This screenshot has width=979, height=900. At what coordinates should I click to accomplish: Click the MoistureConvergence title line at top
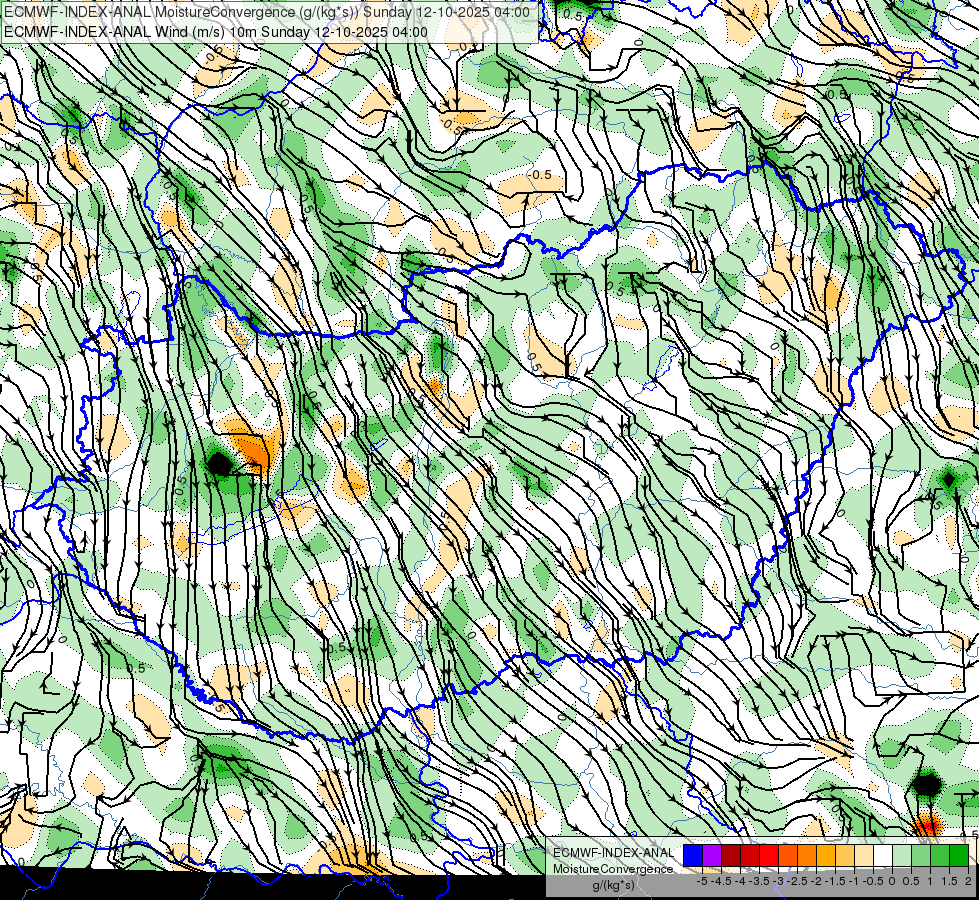point(267,12)
